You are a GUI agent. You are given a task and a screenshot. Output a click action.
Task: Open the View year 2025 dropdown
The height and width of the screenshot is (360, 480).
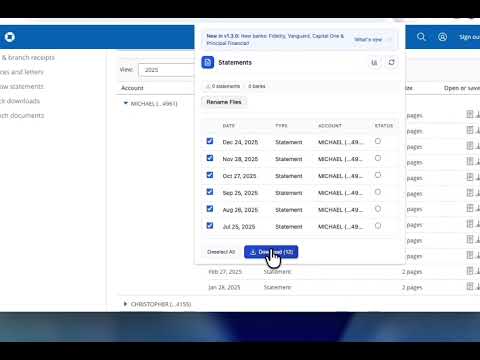tap(167, 70)
